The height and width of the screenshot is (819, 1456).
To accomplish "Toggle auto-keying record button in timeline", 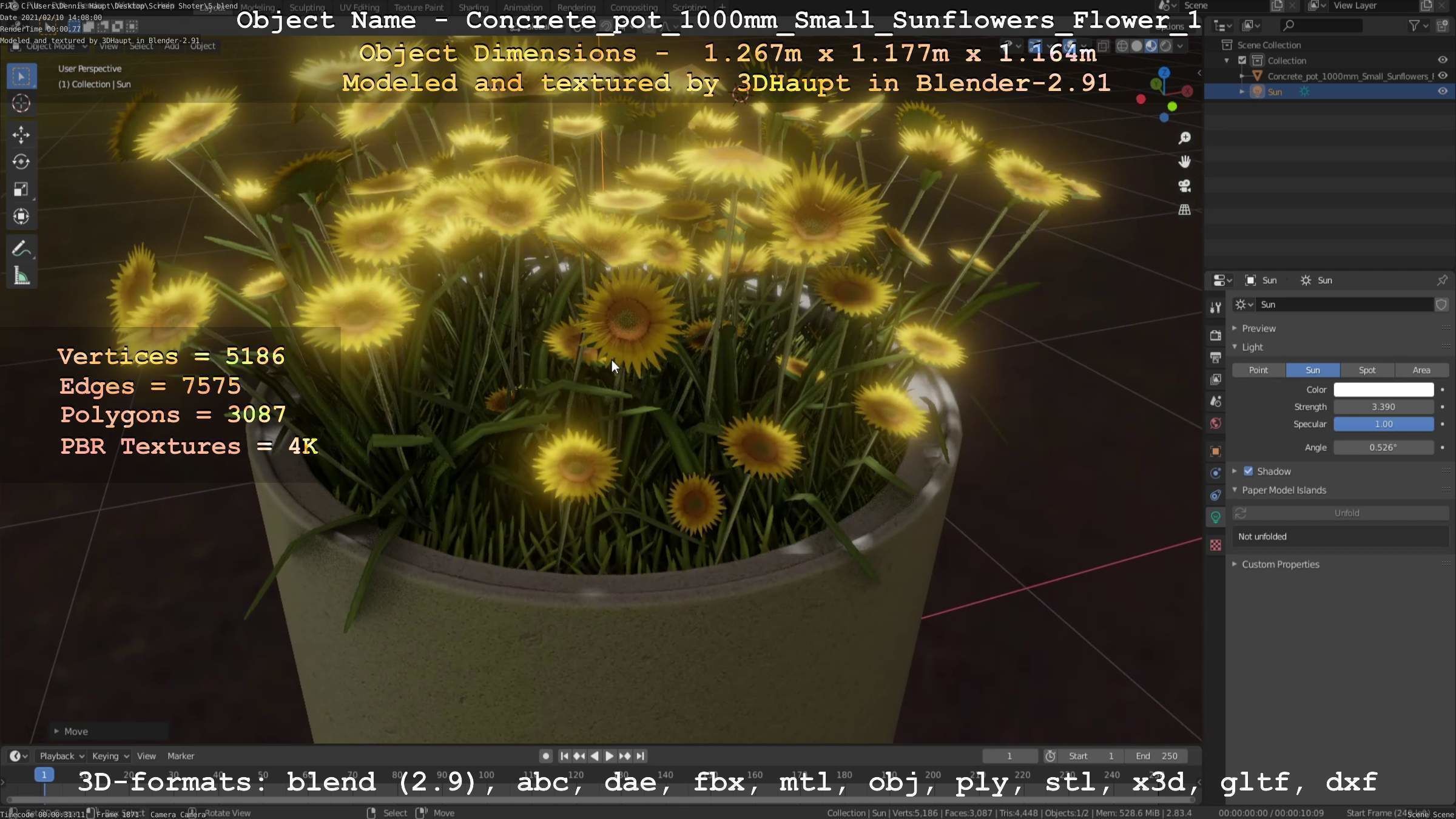I will [545, 756].
